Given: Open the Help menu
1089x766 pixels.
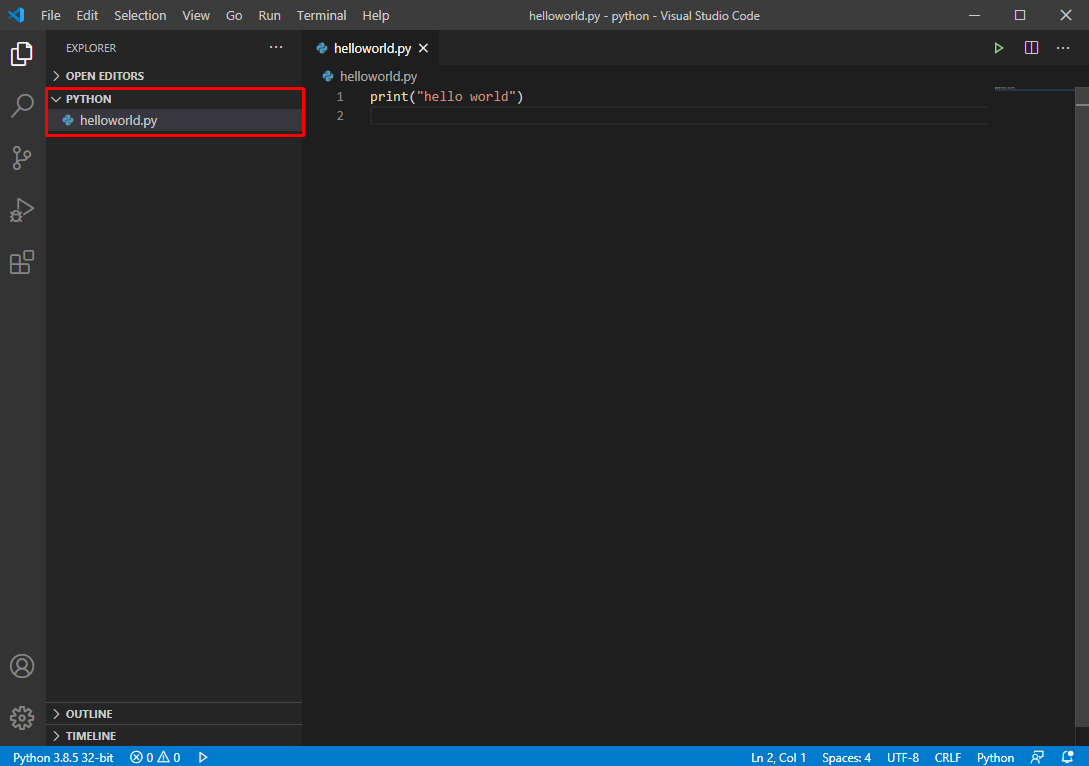Looking at the screenshot, I should (376, 15).
